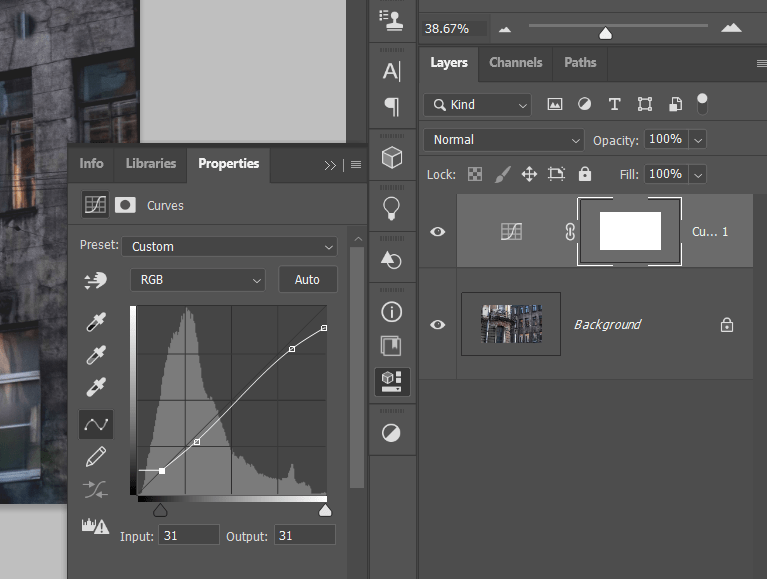This screenshot has width=767, height=579.
Task: Select the Curves 1 layer mask thumbnail
Action: pyautogui.click(x=630, y=231)
